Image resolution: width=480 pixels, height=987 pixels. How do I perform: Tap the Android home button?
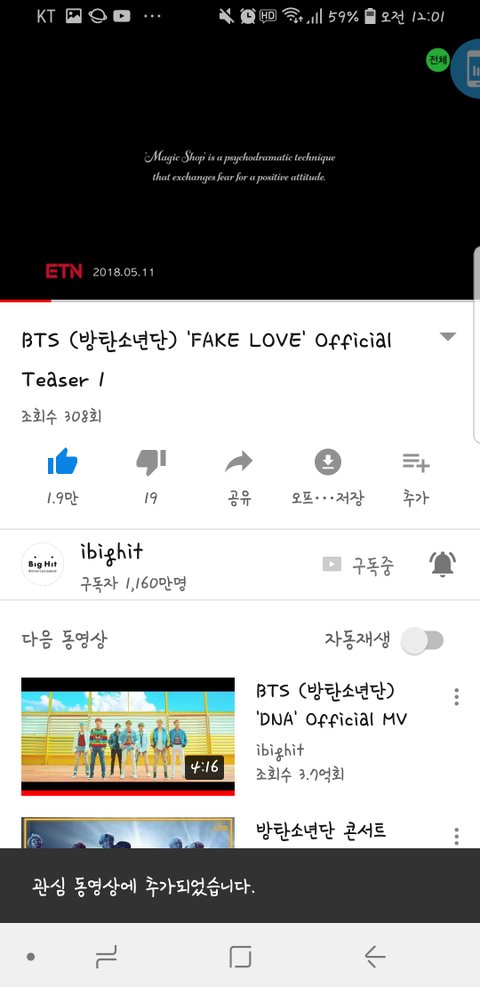[240, 957]
